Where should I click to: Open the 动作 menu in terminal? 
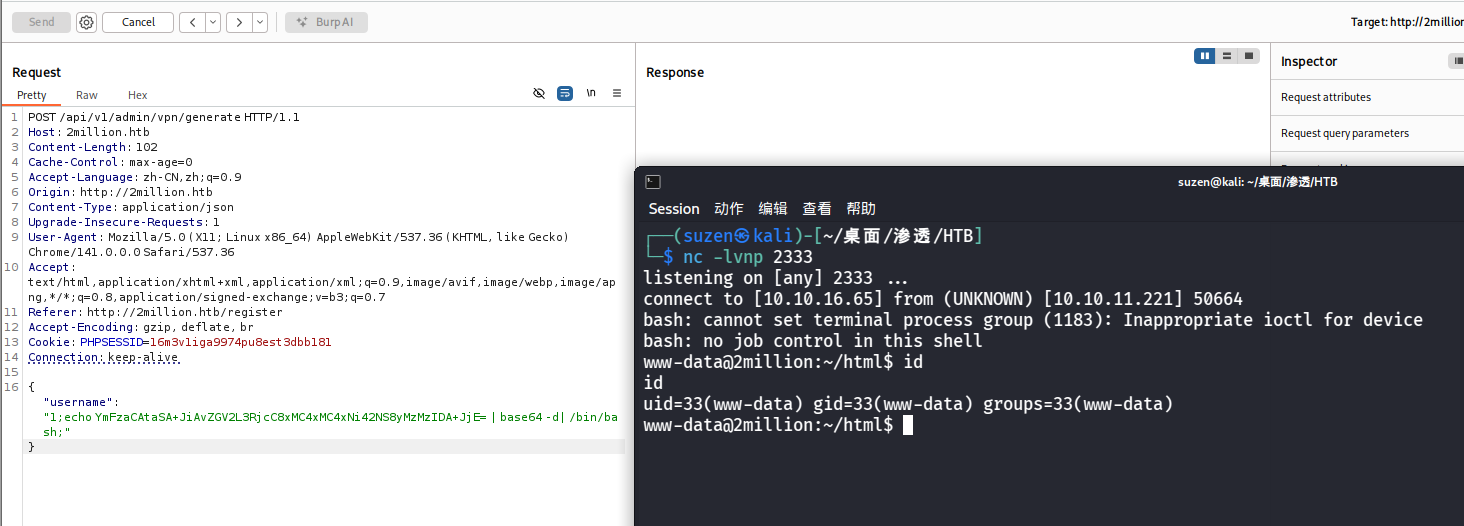point(729,209)
